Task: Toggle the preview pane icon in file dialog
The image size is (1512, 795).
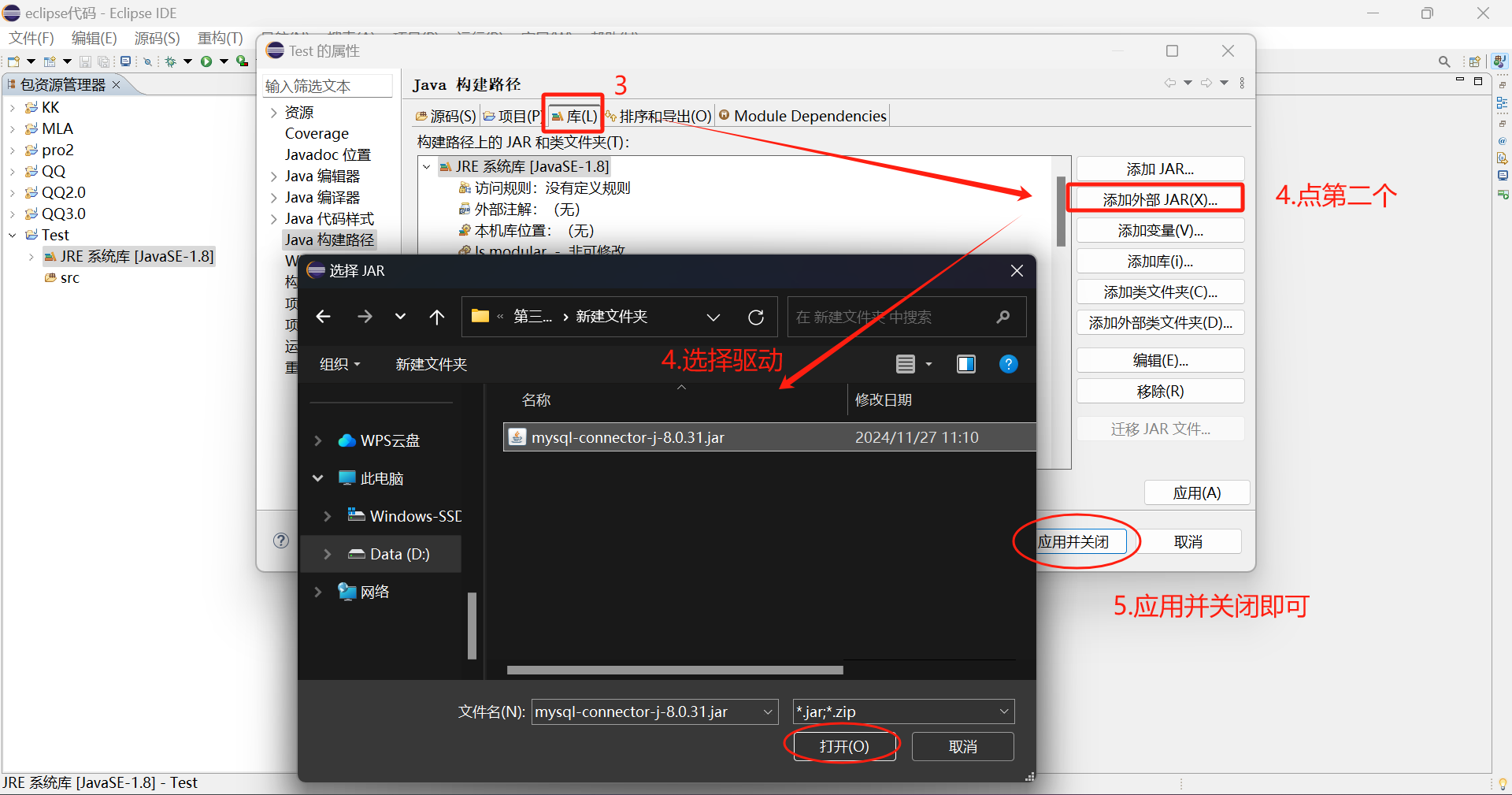Action: [966, 364]
